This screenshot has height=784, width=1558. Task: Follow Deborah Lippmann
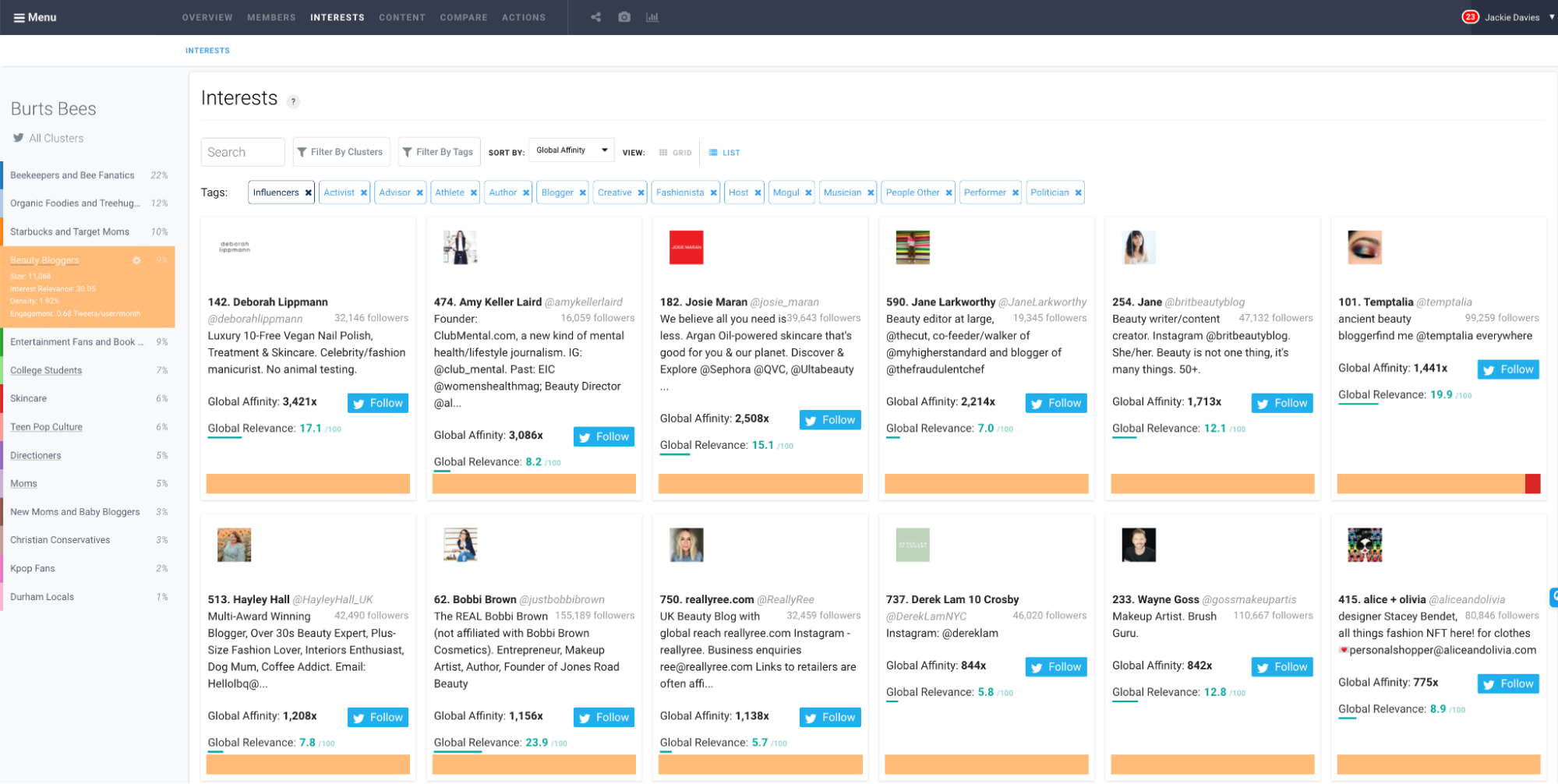378,403
